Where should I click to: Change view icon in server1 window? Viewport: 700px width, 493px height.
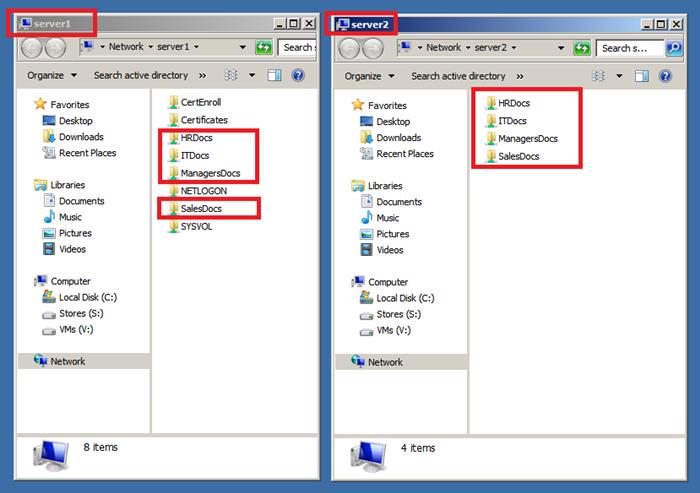(x=231, y=75)
